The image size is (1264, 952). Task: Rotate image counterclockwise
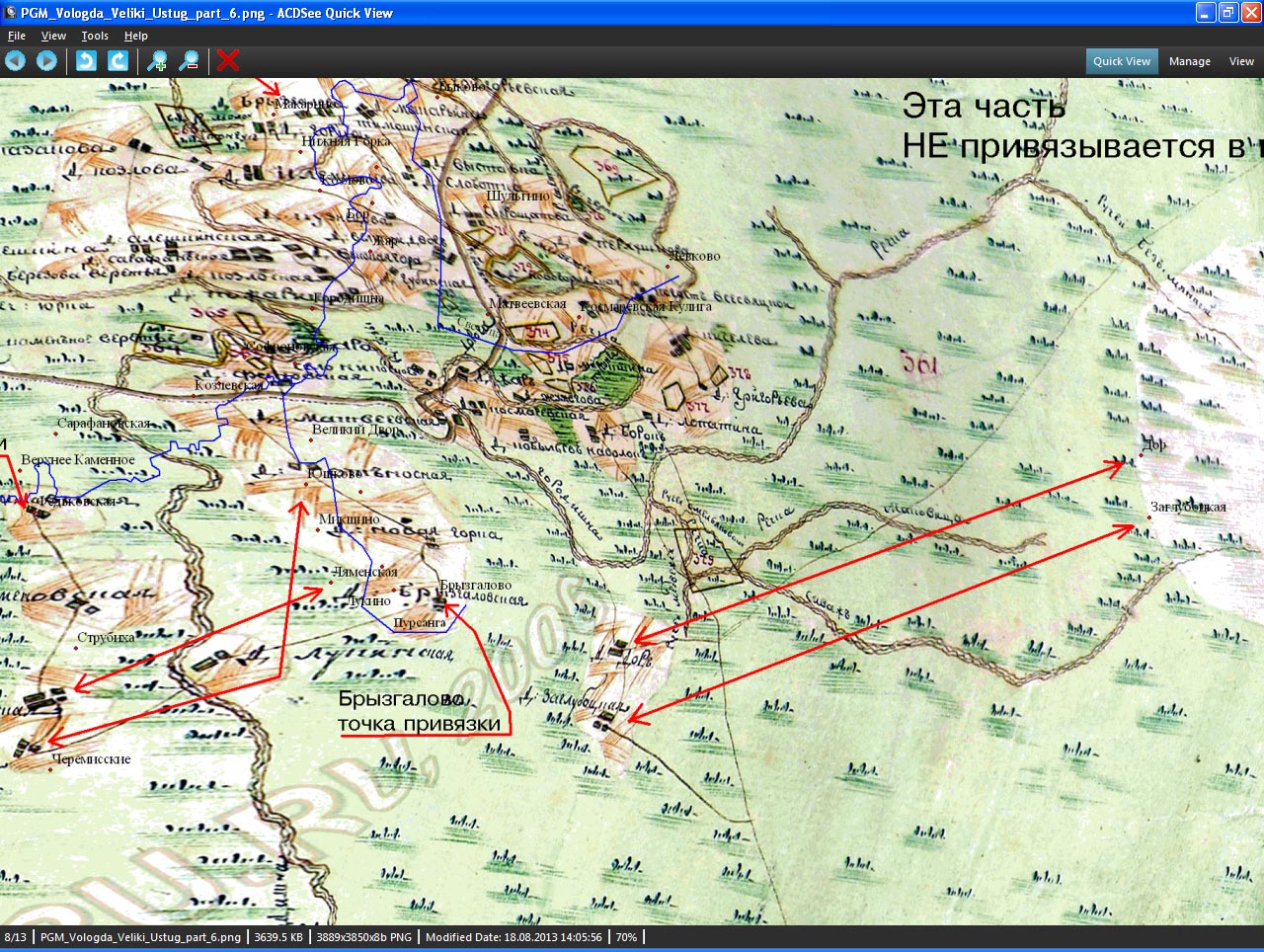pos(86,61)
